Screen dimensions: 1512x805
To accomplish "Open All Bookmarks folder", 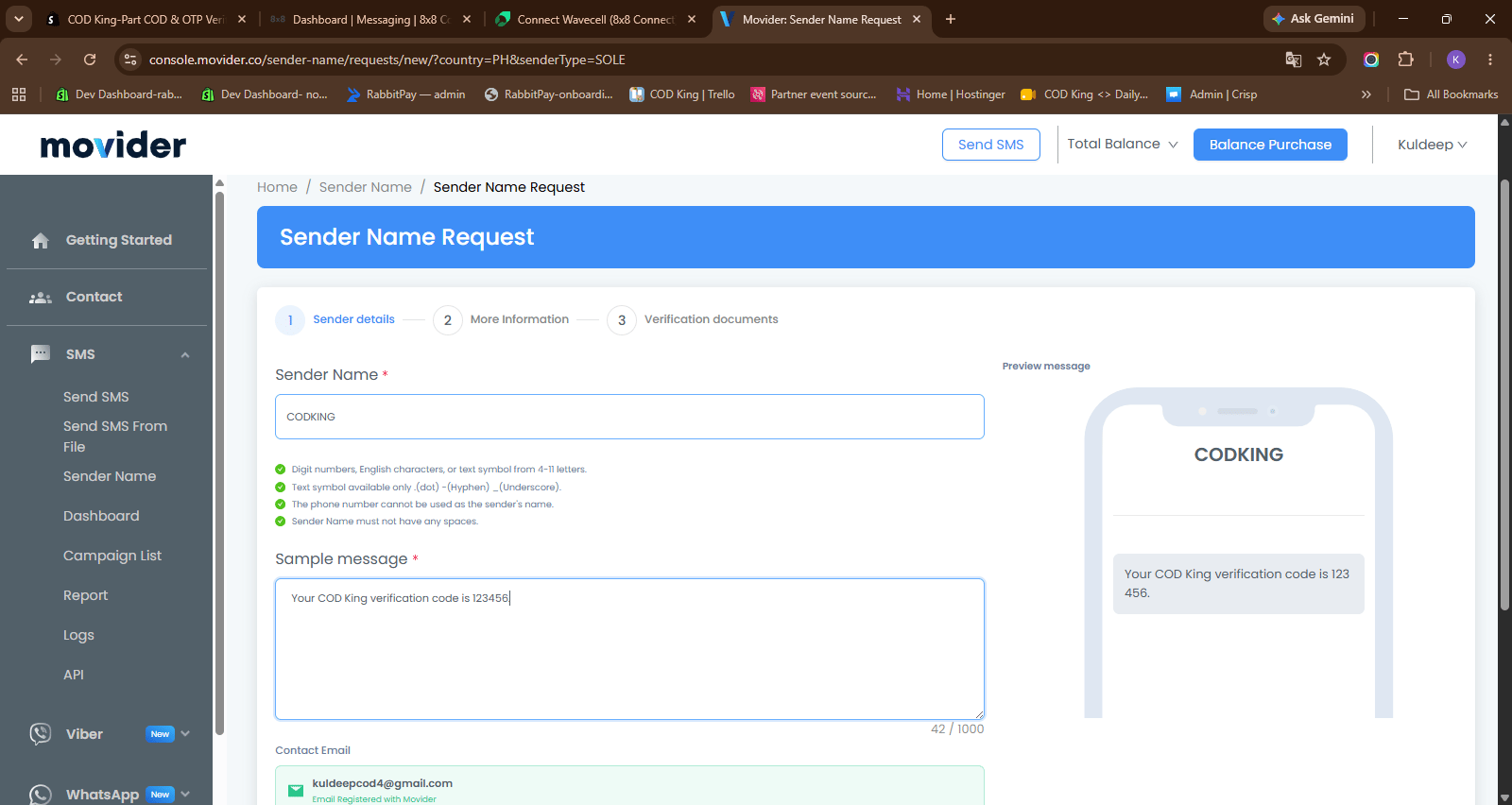I will coord(1451,94).
